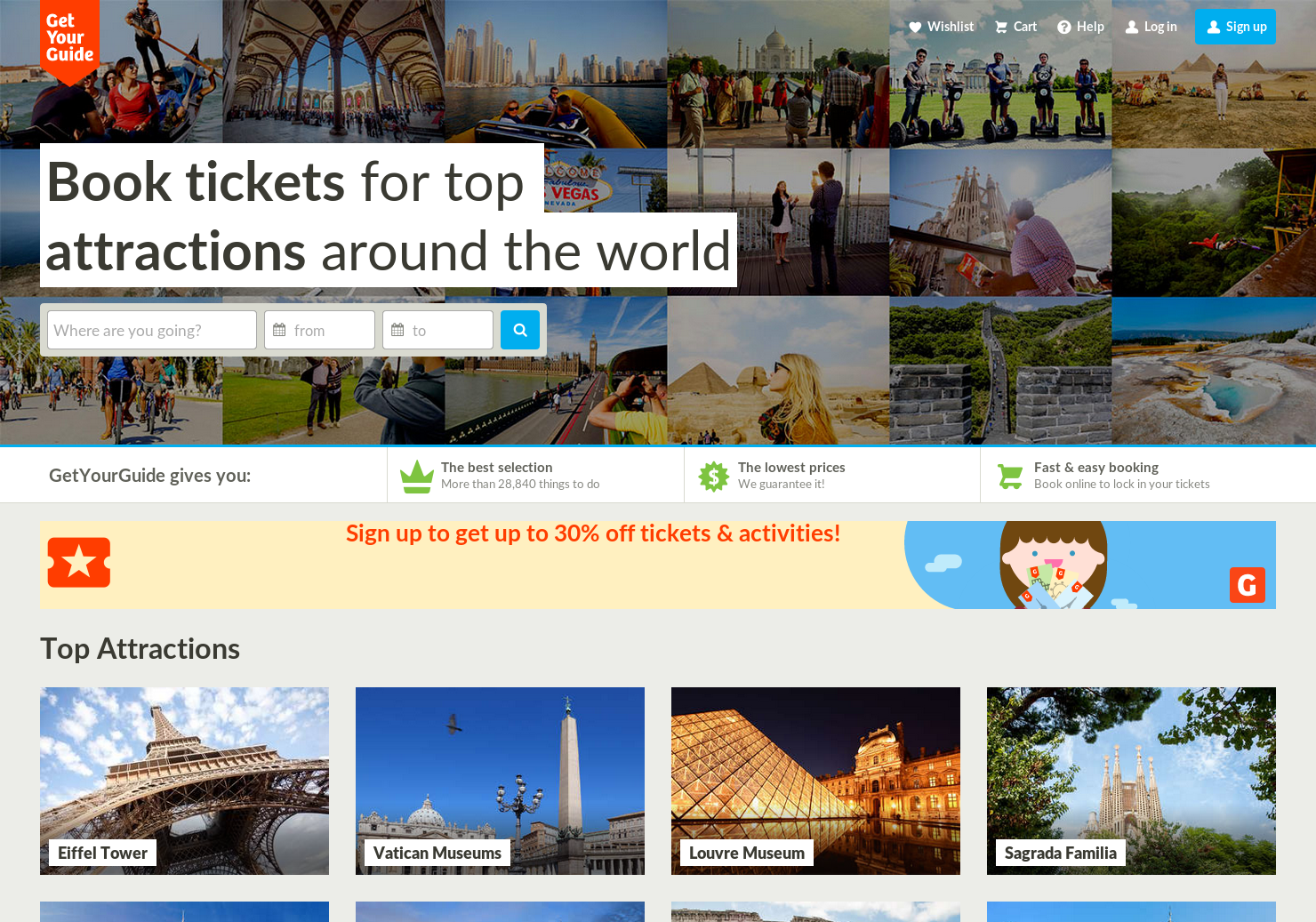Click the orange G icon in promo banner
Screen dimensions: 1316x922
coord(1248,585)
